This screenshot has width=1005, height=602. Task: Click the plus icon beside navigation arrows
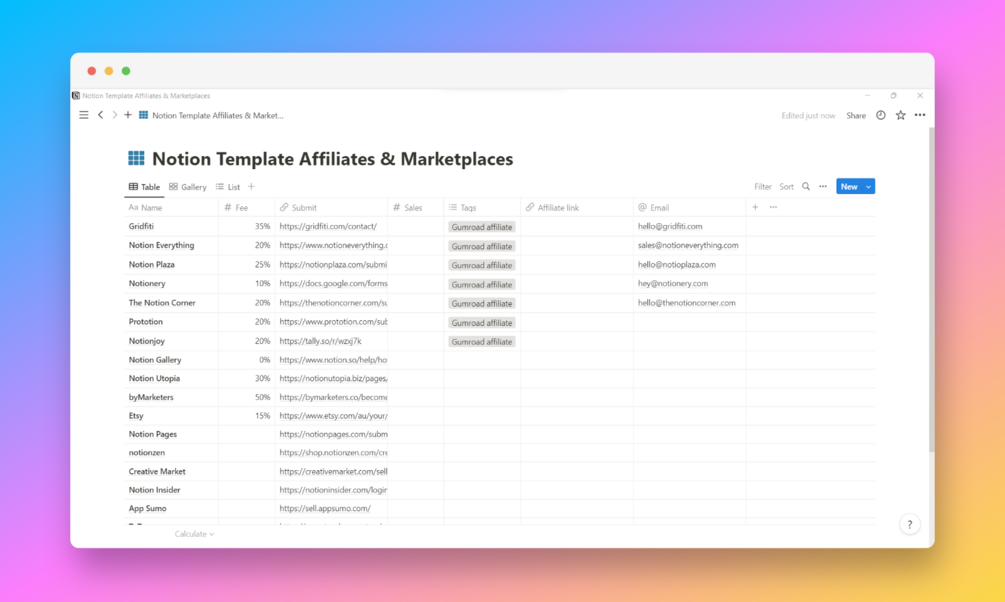click(x=128, y=115)
